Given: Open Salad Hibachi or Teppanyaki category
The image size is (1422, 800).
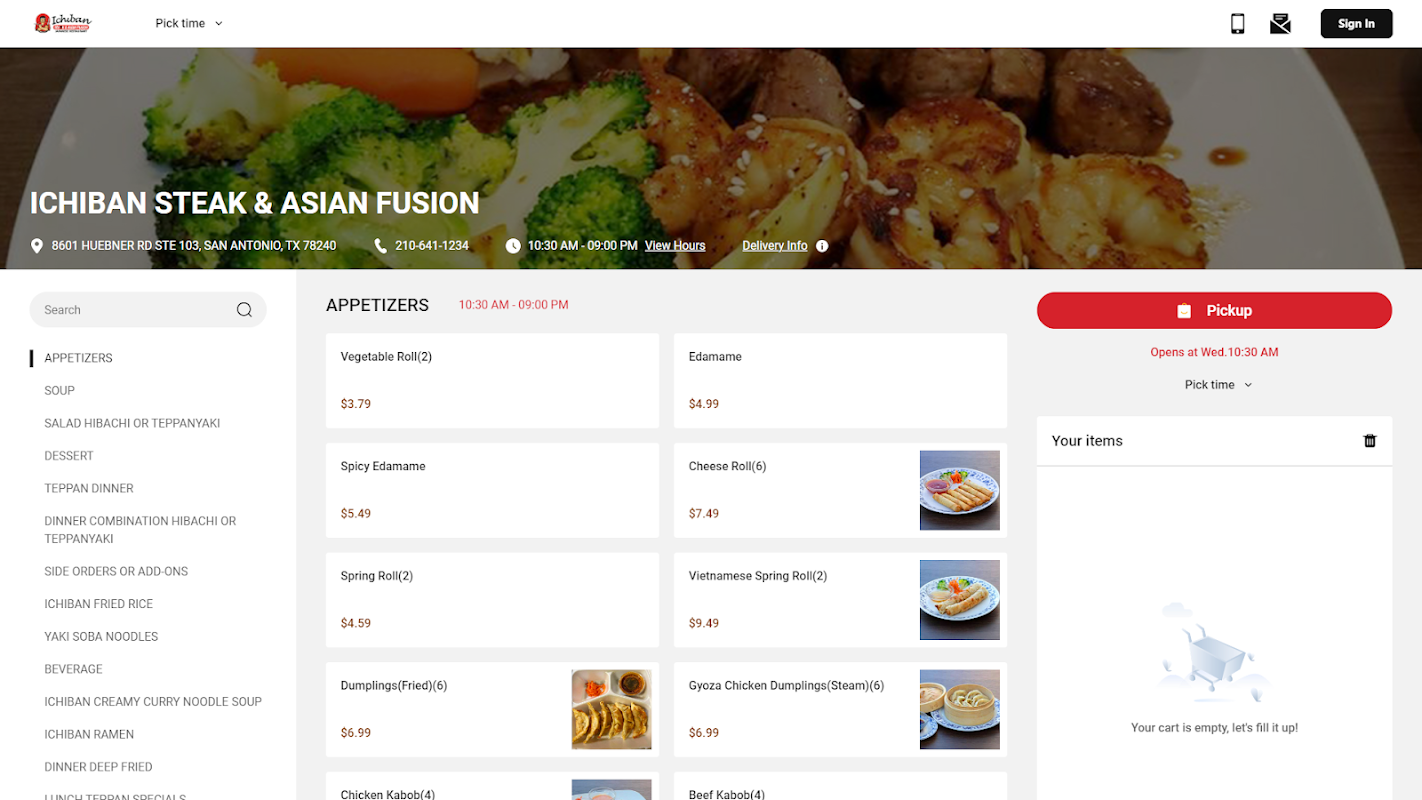Looking at the screenshot, I should pos(132,424).
